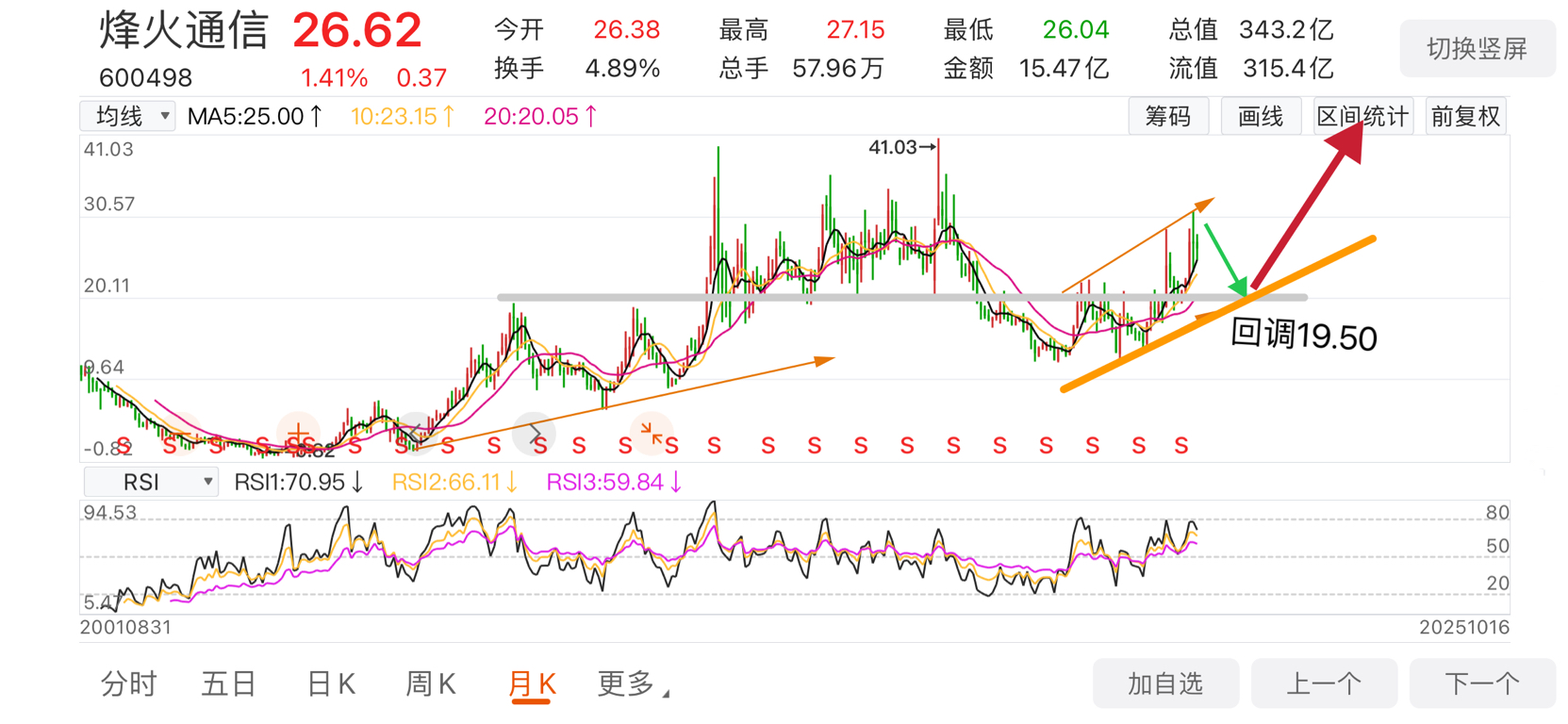Click current price 26.62
Image resolution: width=1568 pixels, height=724 pixels.
coord(357,30)
